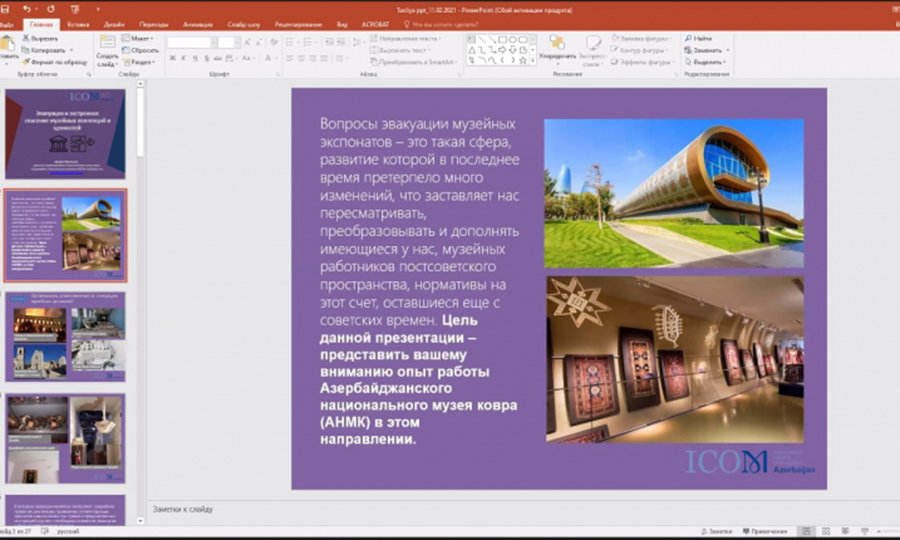
Task: Increase font size icon
Action: coord(247,42)
